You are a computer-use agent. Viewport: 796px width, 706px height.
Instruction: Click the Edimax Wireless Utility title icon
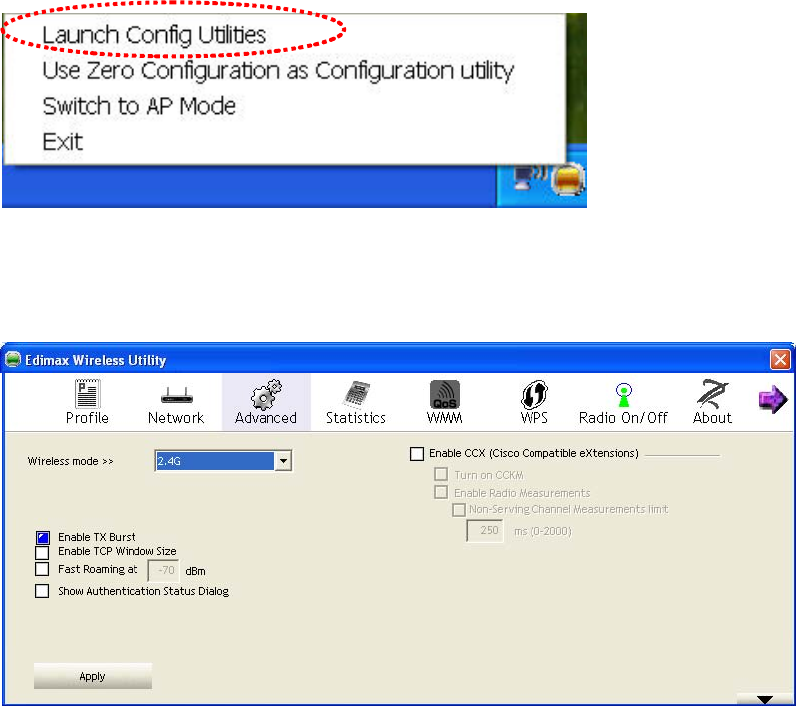(x=13, y=359)
